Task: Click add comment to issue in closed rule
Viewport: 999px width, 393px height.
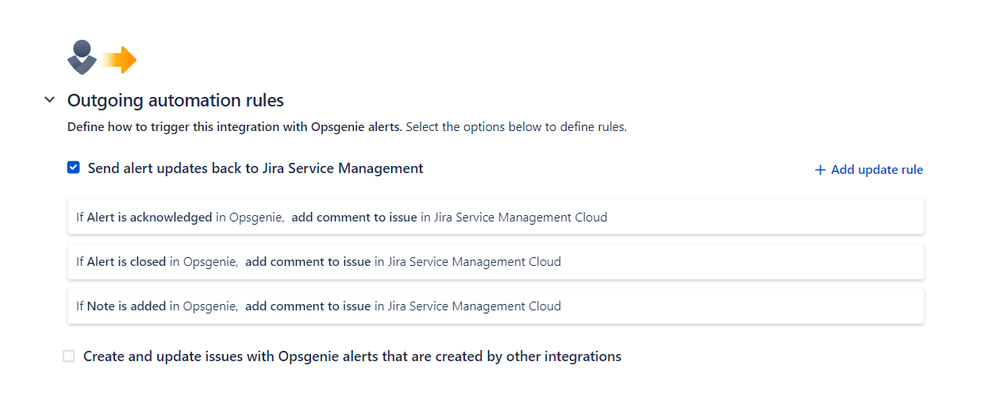Action: [308, 261]
